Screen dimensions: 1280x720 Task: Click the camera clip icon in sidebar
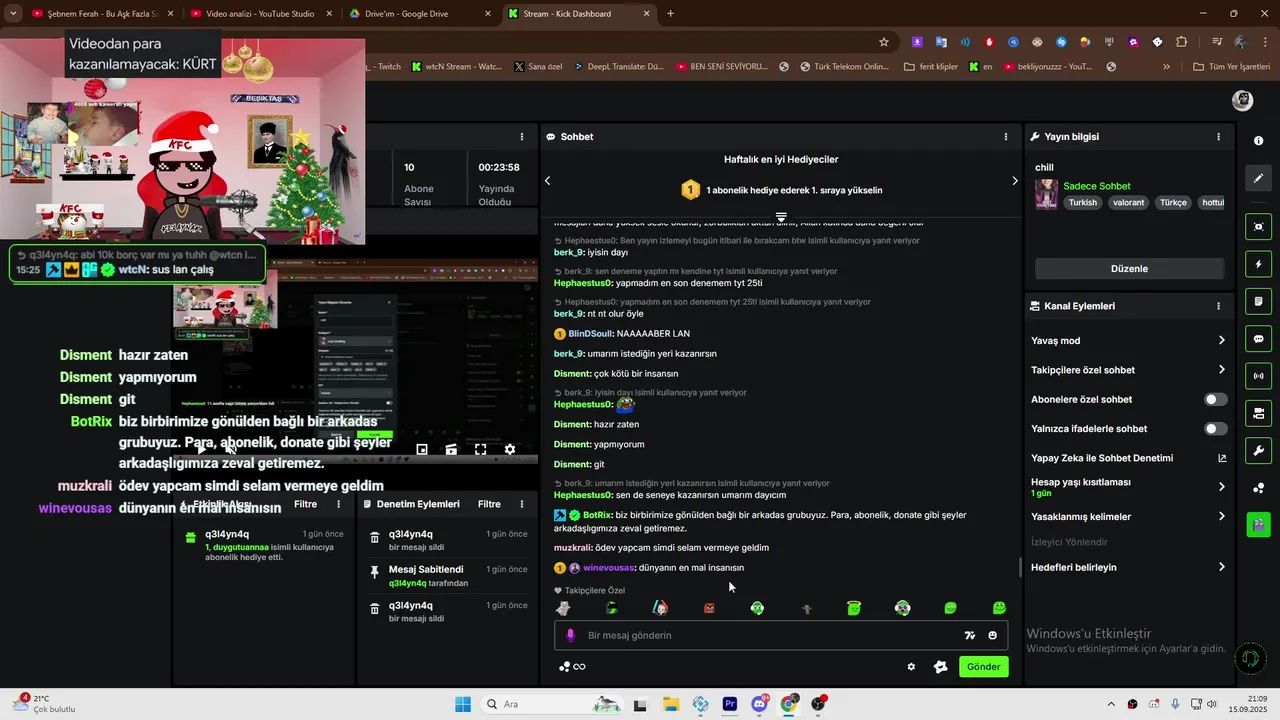[1259, 413]
